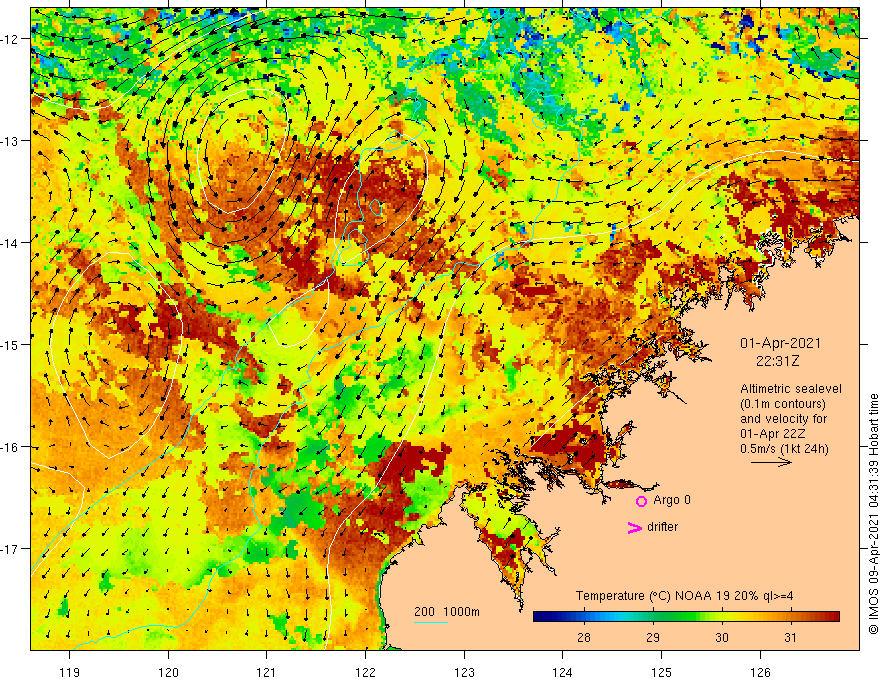Click the IMOS copyright timestamp text
Viewport: 880px width, 680px height.
[x=873, y=514]
